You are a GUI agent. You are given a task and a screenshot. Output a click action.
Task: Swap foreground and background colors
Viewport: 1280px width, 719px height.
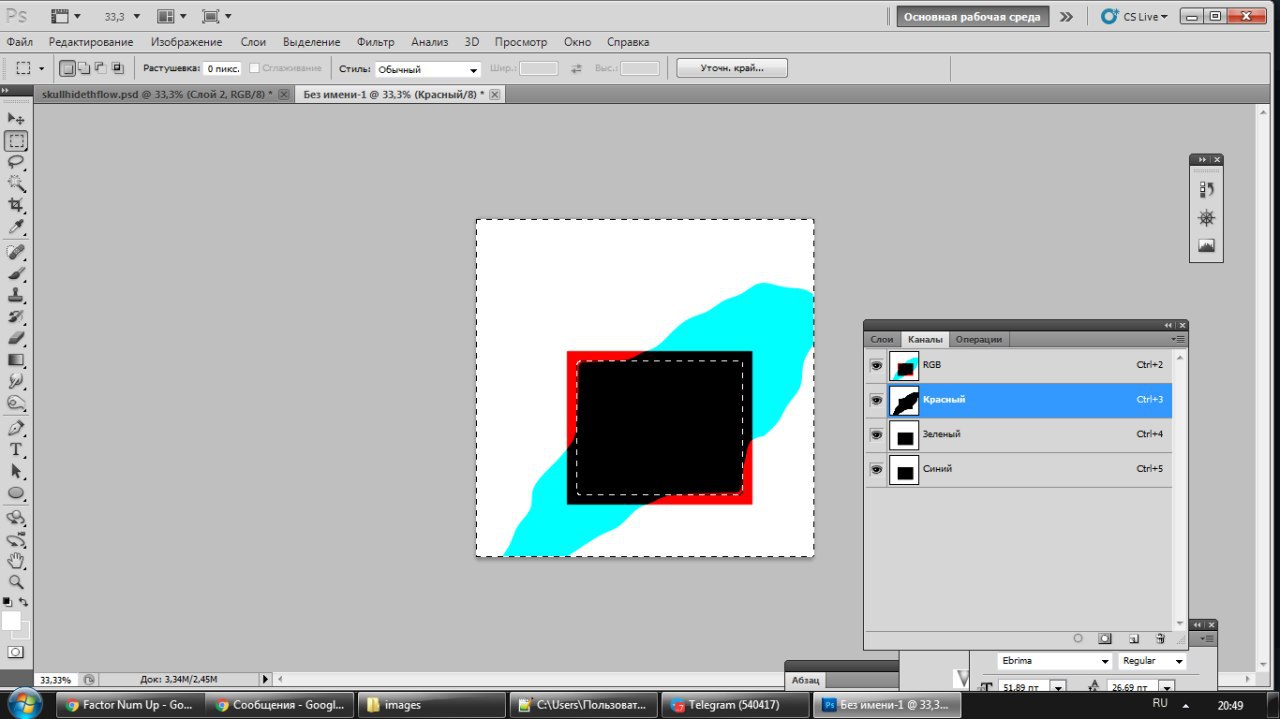(24, 602)
